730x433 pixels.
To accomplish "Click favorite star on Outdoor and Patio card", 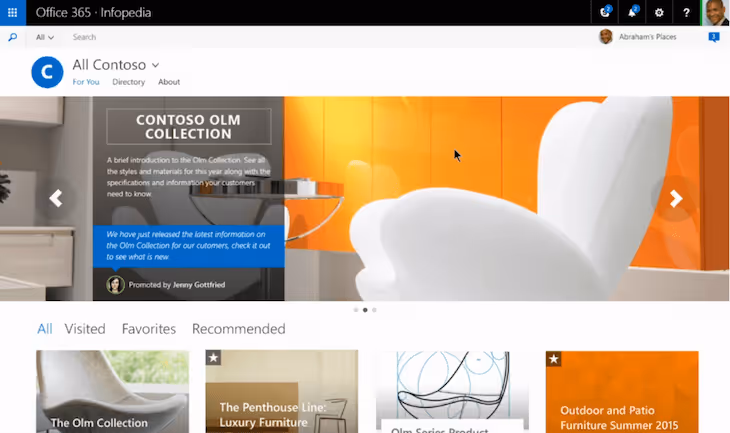I will (554, 359).
